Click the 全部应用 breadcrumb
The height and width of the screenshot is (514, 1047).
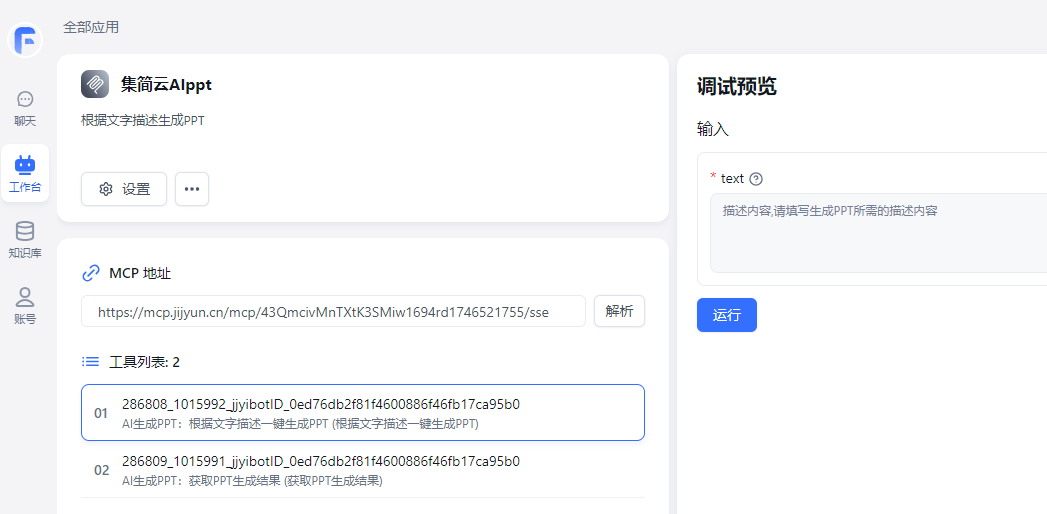[91, 27]
